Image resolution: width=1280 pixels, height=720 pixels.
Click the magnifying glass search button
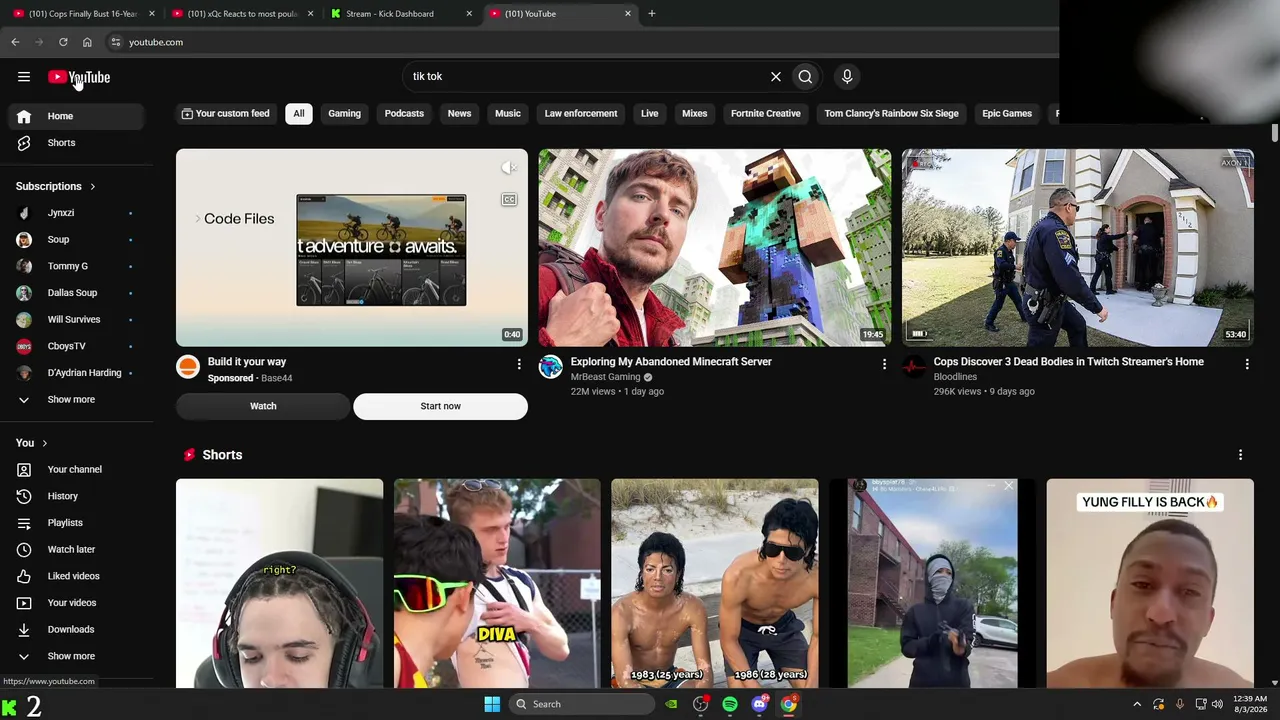point(805,76)
